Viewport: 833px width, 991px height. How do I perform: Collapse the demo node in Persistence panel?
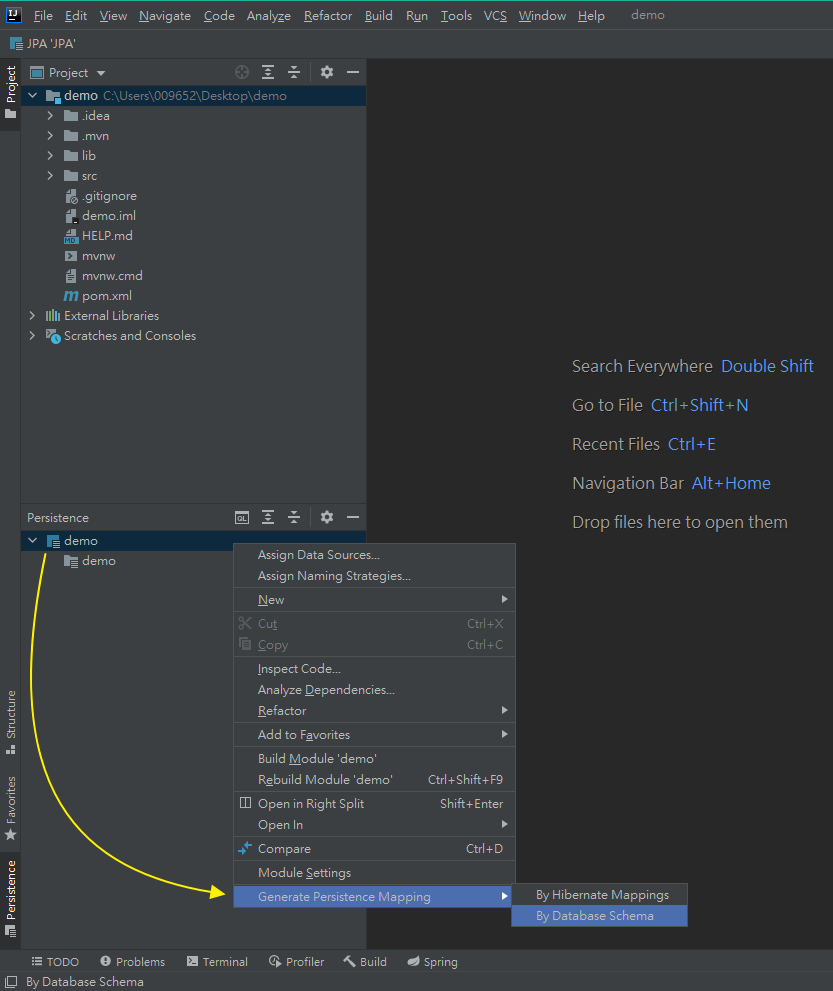[x=32, y=541]
